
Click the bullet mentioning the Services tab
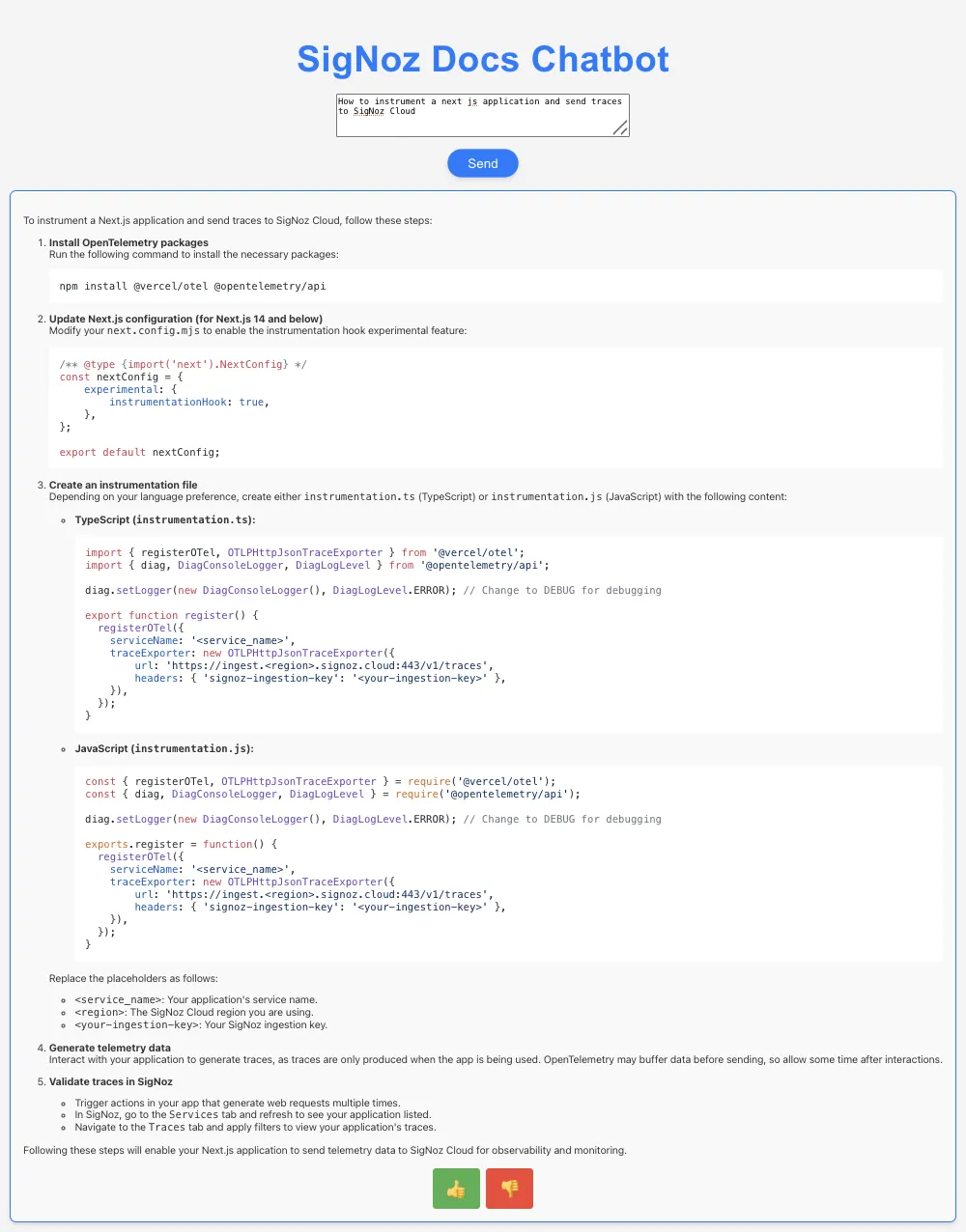[253, 1115]
